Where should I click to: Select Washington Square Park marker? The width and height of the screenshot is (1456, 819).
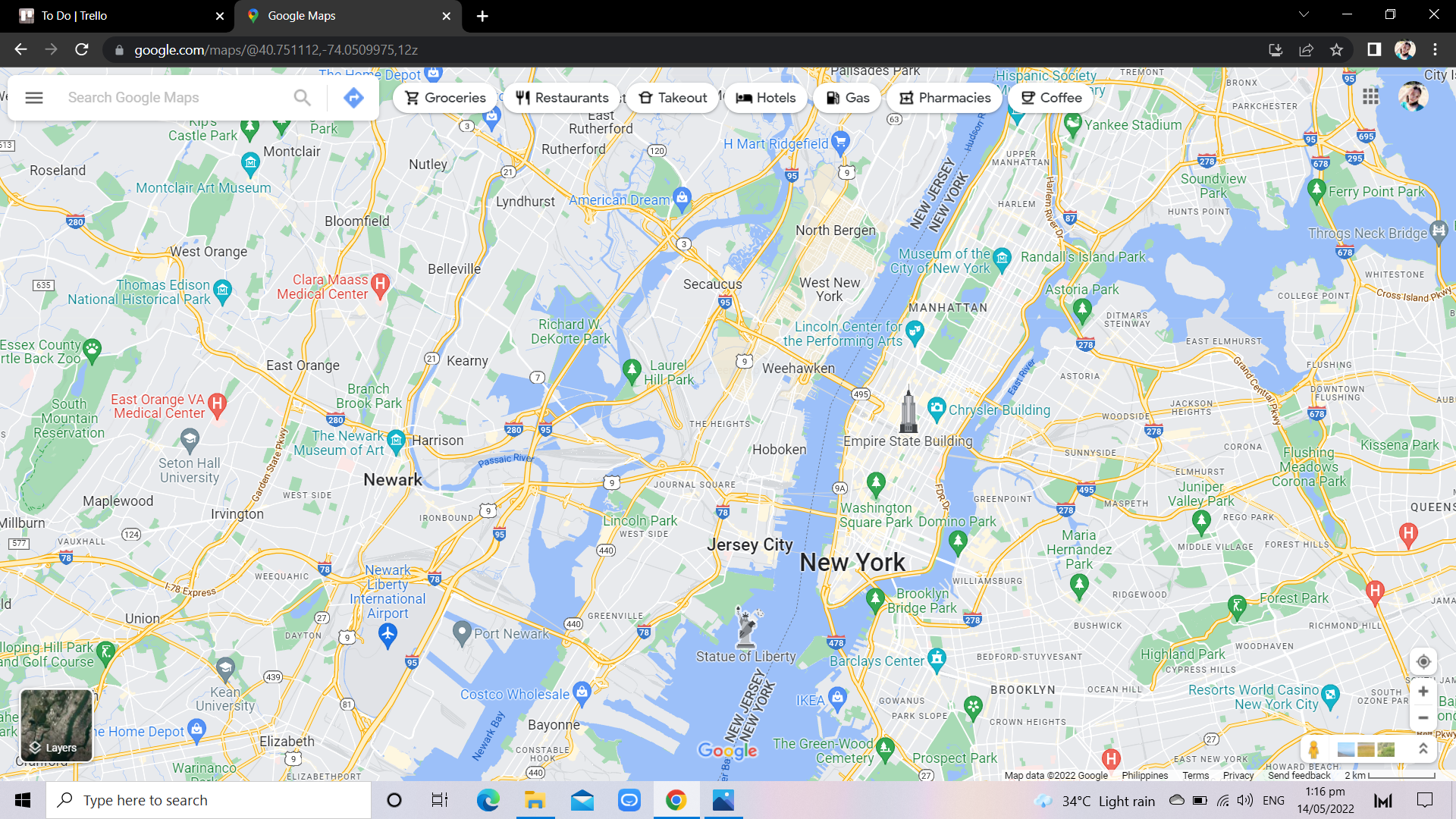876,483
